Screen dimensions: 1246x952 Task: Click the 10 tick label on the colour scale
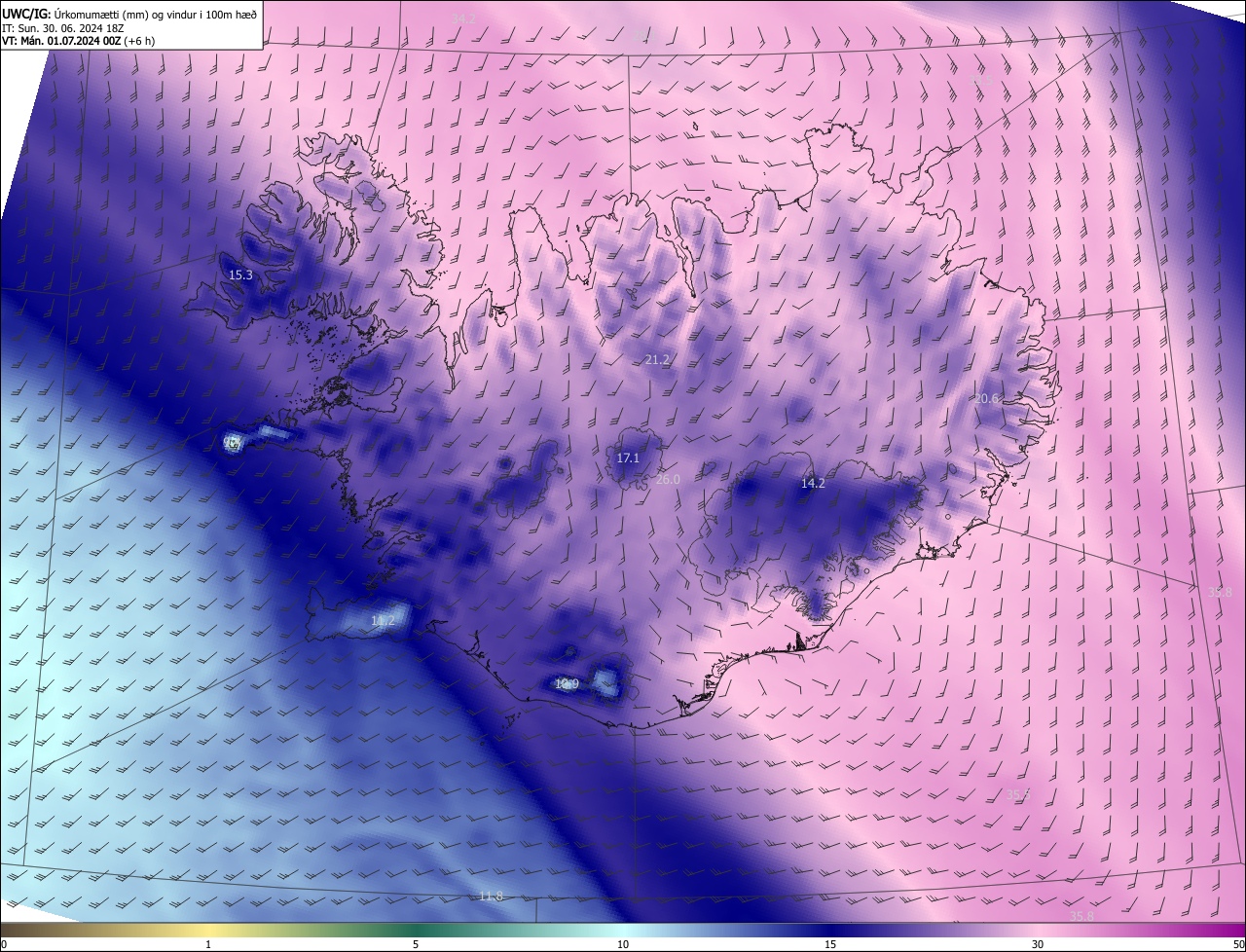[x=623, y=944]
